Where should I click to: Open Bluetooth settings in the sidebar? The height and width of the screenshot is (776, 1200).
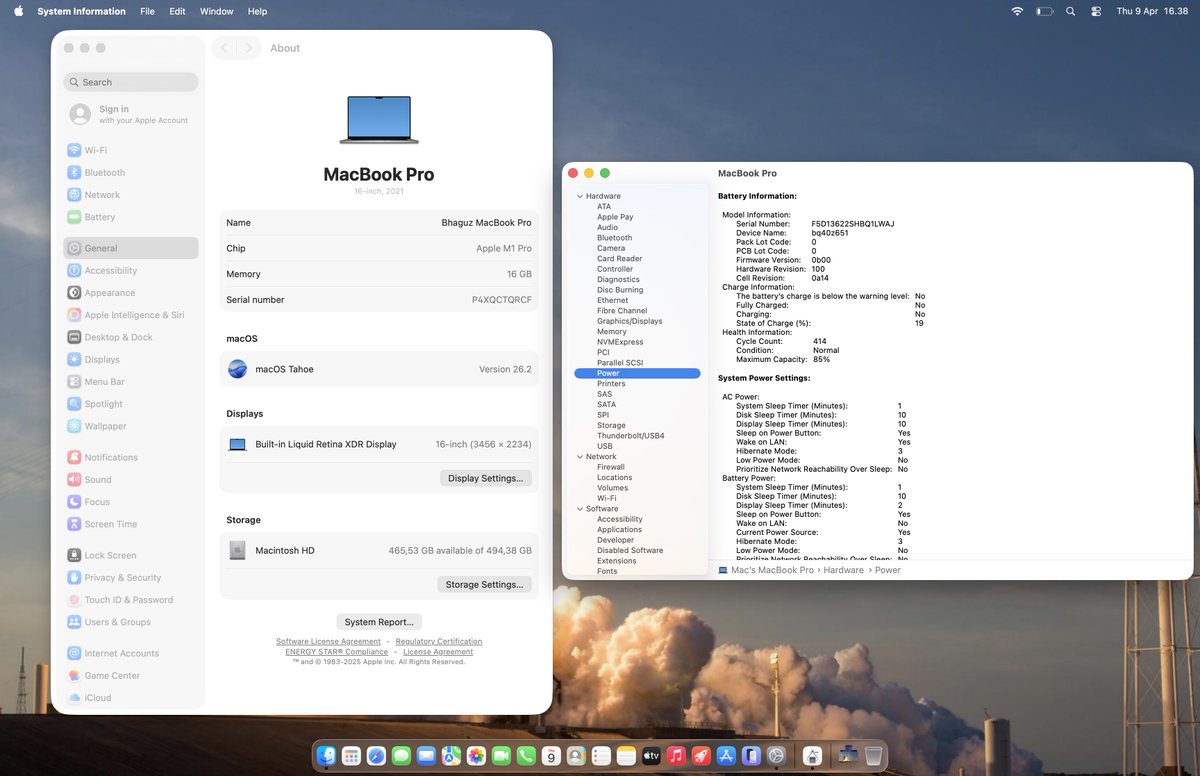click(x=131, y=172)
